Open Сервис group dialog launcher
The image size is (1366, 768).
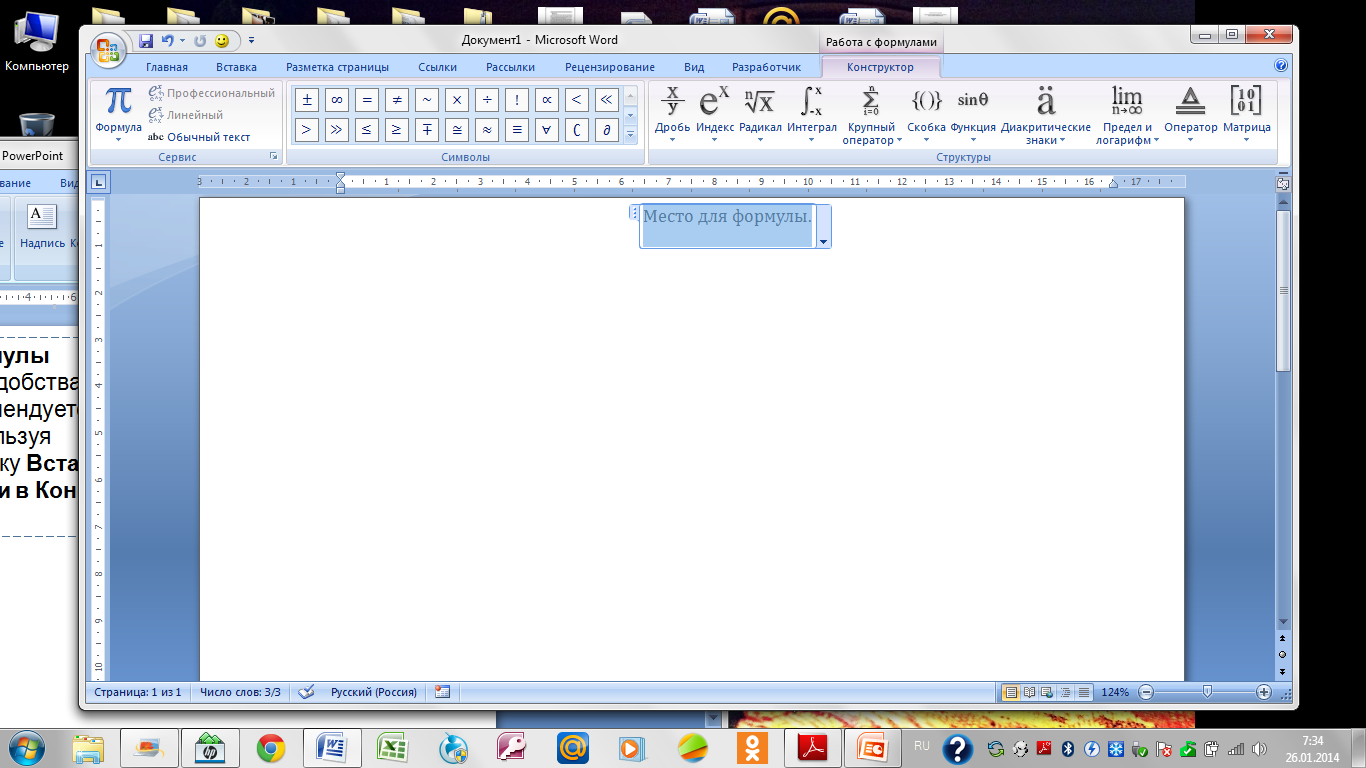272,157
